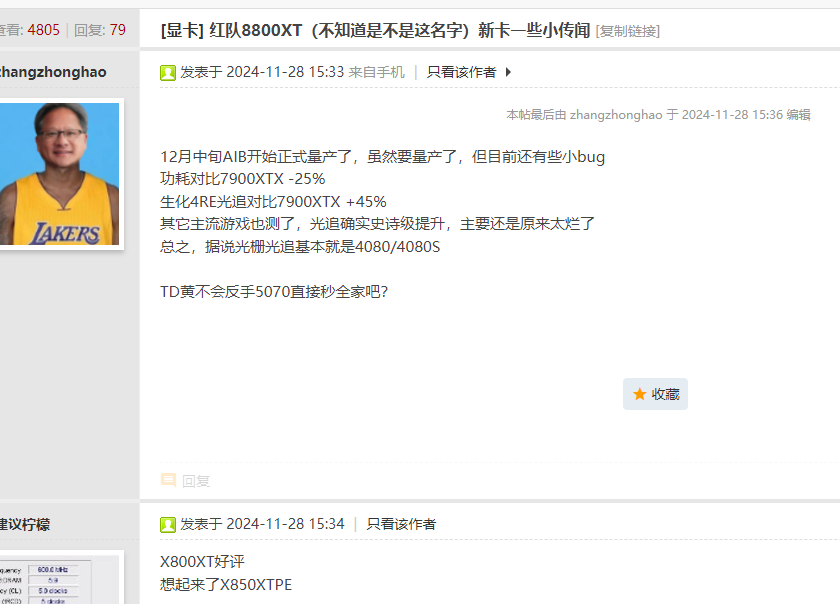This screenshot has width=840, height=604.
Task: Open 建议柠檬 username profile link
Action: 25,524
